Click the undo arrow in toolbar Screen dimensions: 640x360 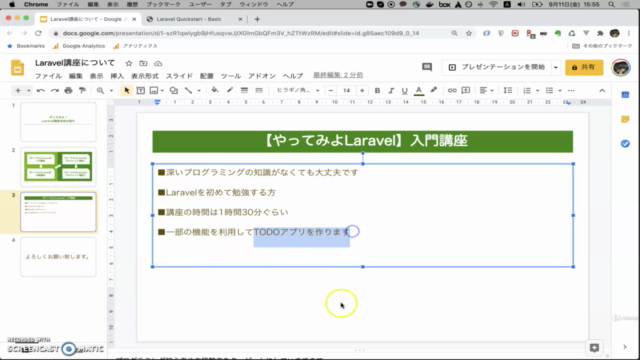(40, 91)
